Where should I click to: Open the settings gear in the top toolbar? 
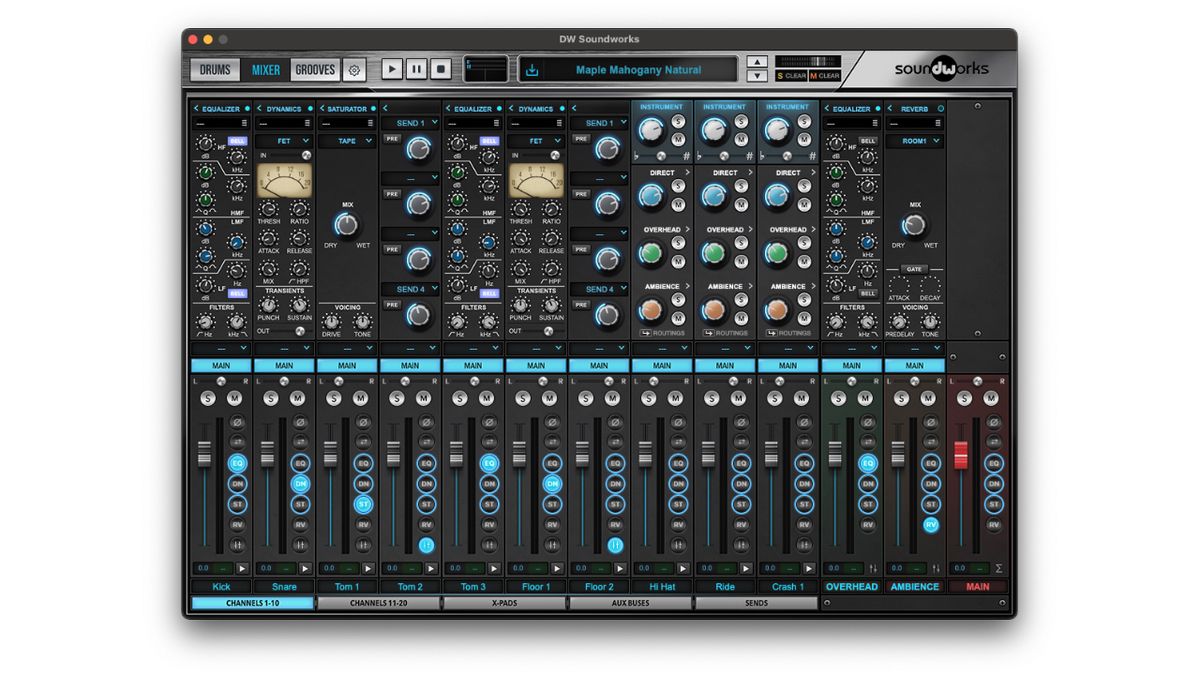tap(352, 69)
